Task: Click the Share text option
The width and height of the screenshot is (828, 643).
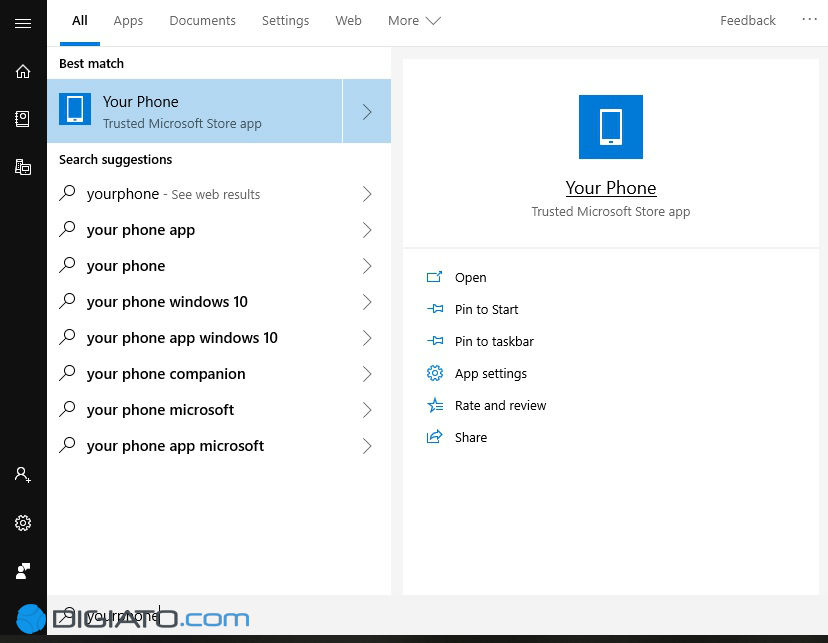Action: point(471,438)
